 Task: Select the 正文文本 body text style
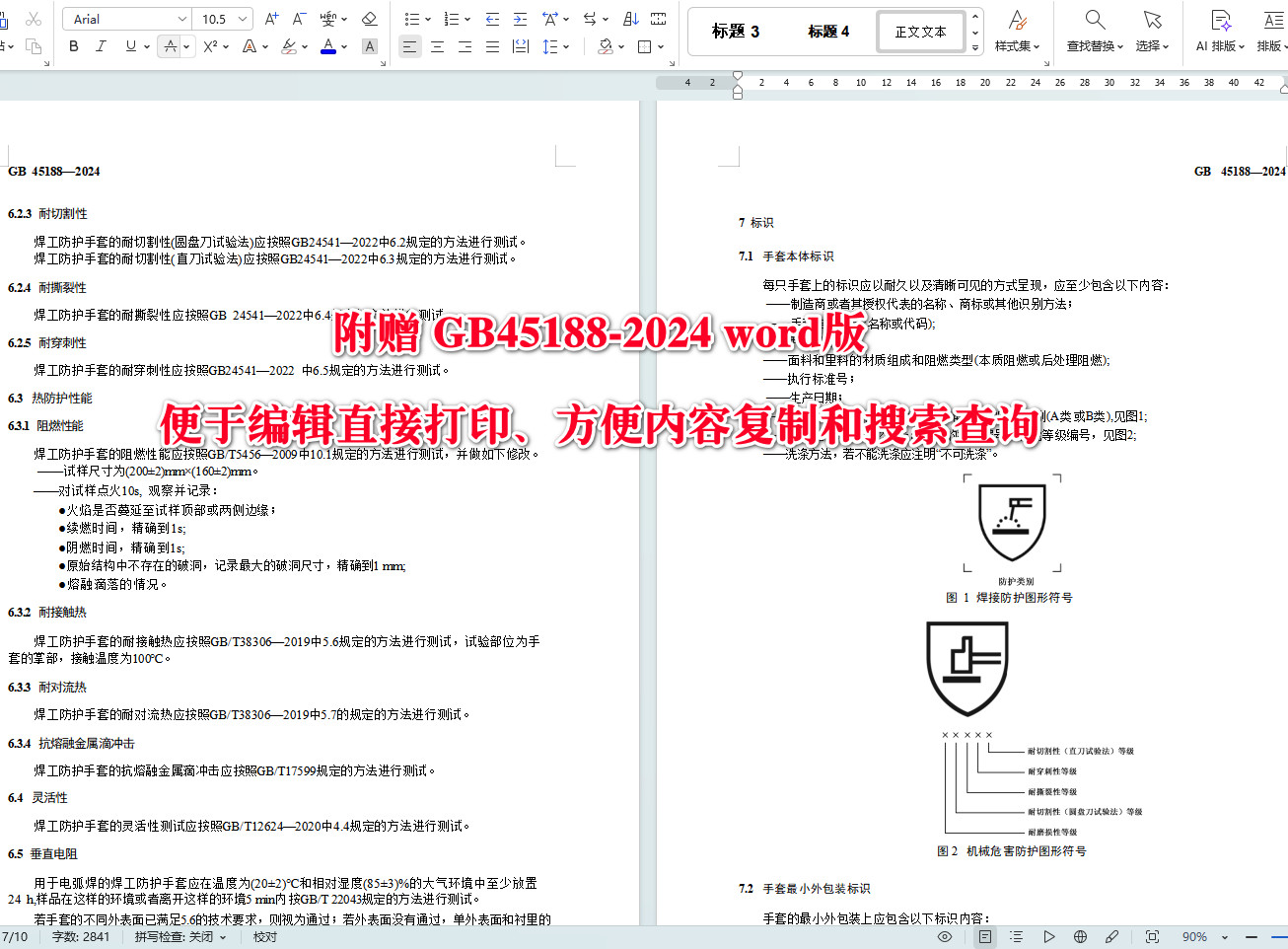921,31
